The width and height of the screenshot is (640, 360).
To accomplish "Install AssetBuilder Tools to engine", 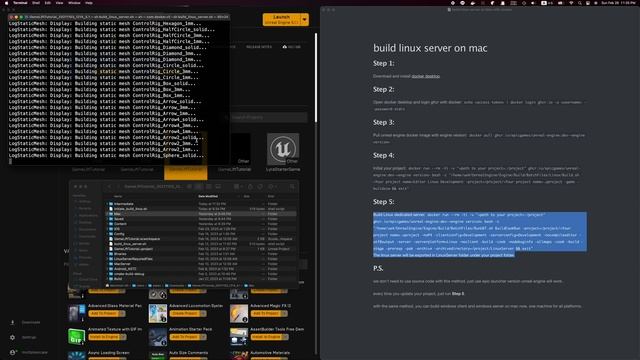I will 266,337.
